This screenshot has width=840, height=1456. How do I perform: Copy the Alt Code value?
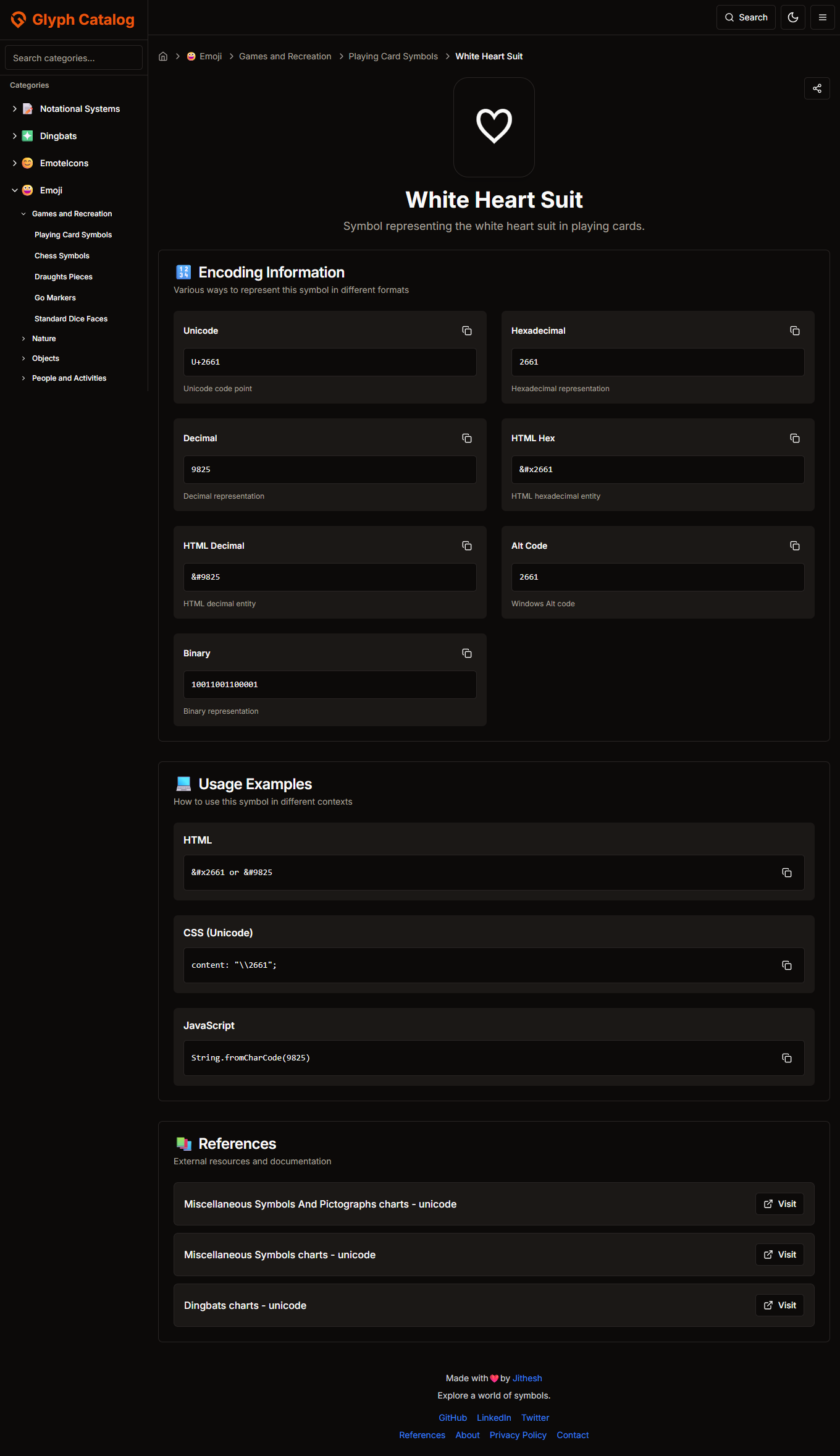coord(795,546)
